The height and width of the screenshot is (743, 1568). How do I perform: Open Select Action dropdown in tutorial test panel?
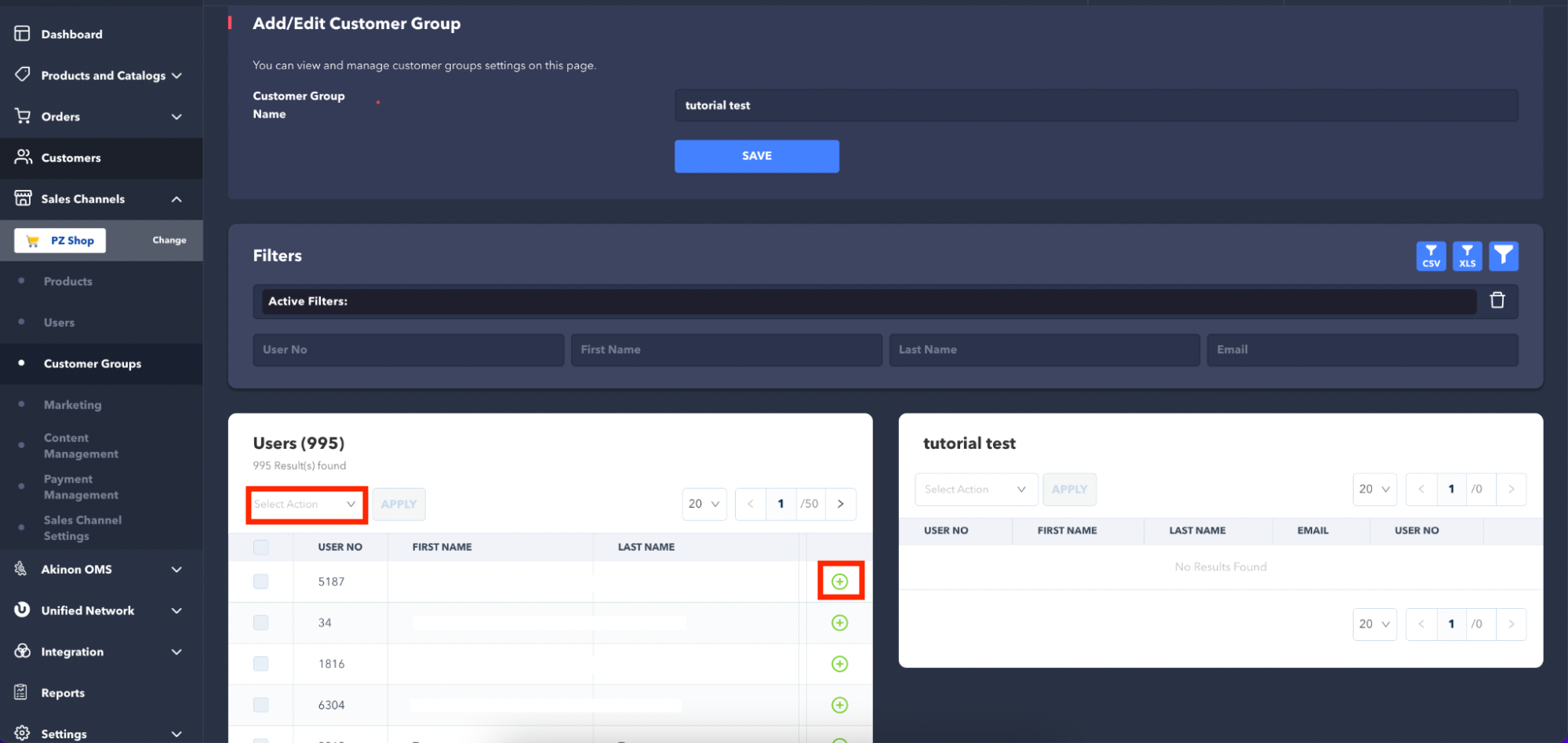point(976,490)
